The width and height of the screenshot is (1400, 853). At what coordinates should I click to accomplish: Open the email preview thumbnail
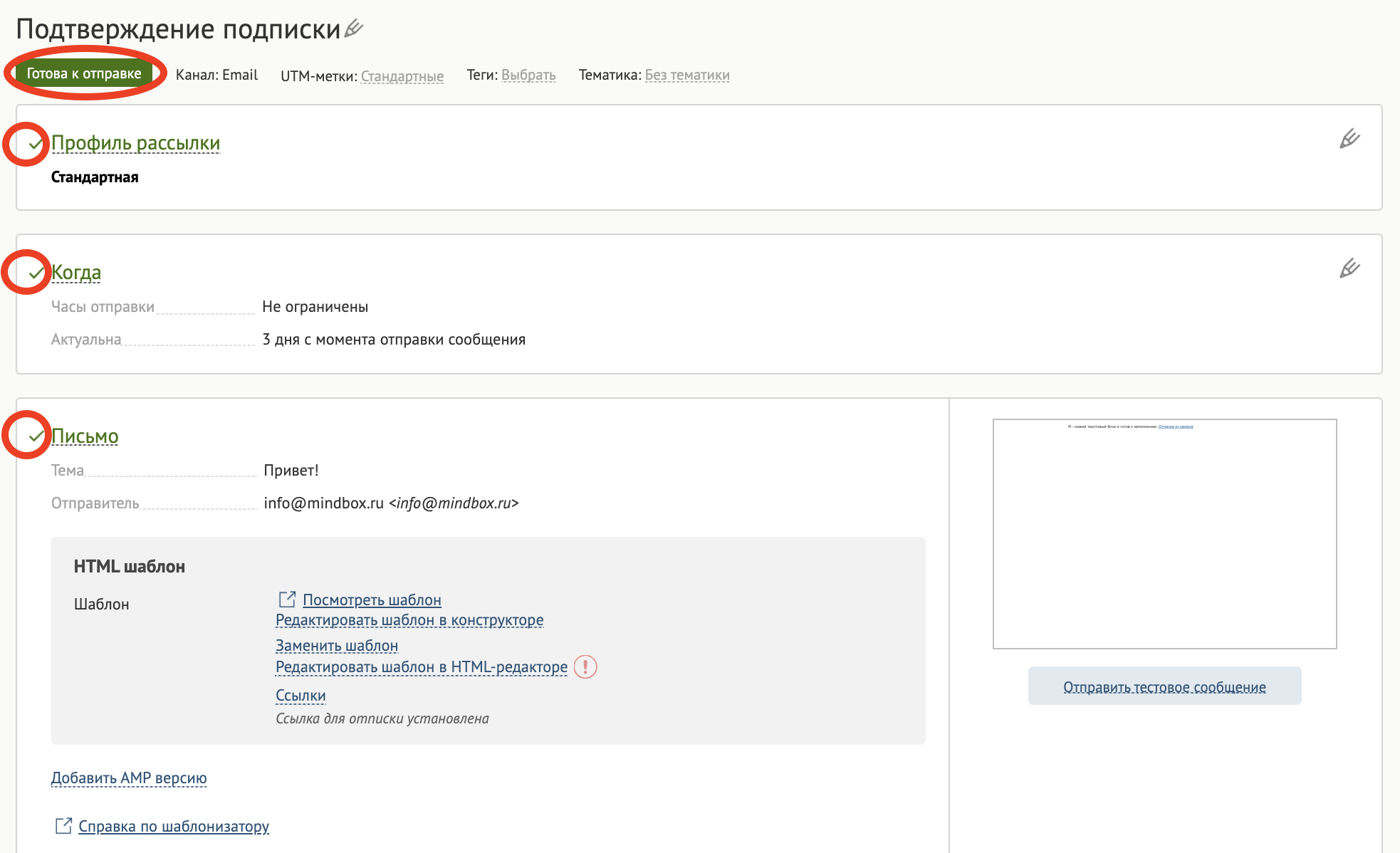pyautogui.click(x=1165, y=534)
